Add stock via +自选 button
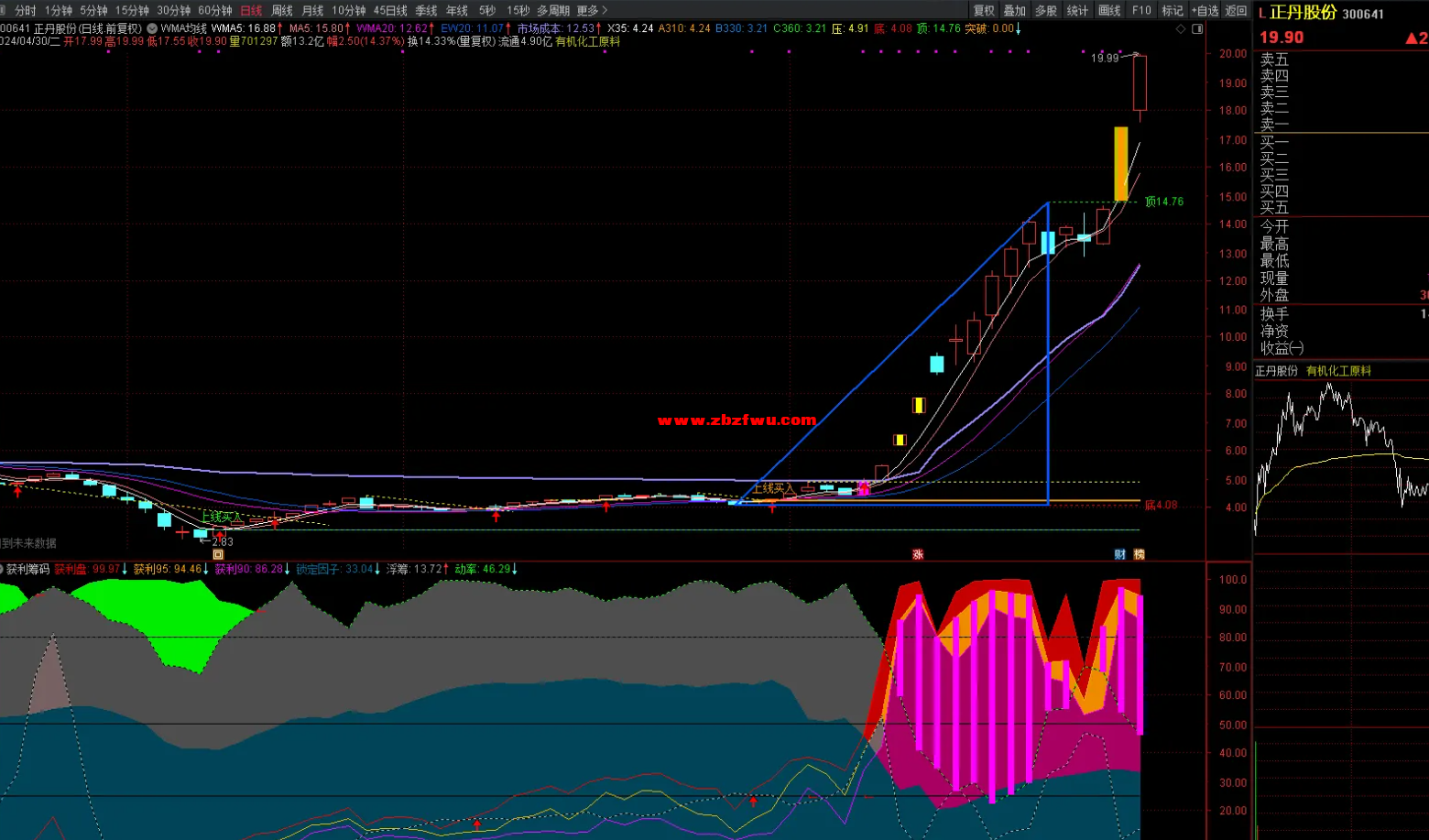1429x840 pixels. (x=1205, y=10)
